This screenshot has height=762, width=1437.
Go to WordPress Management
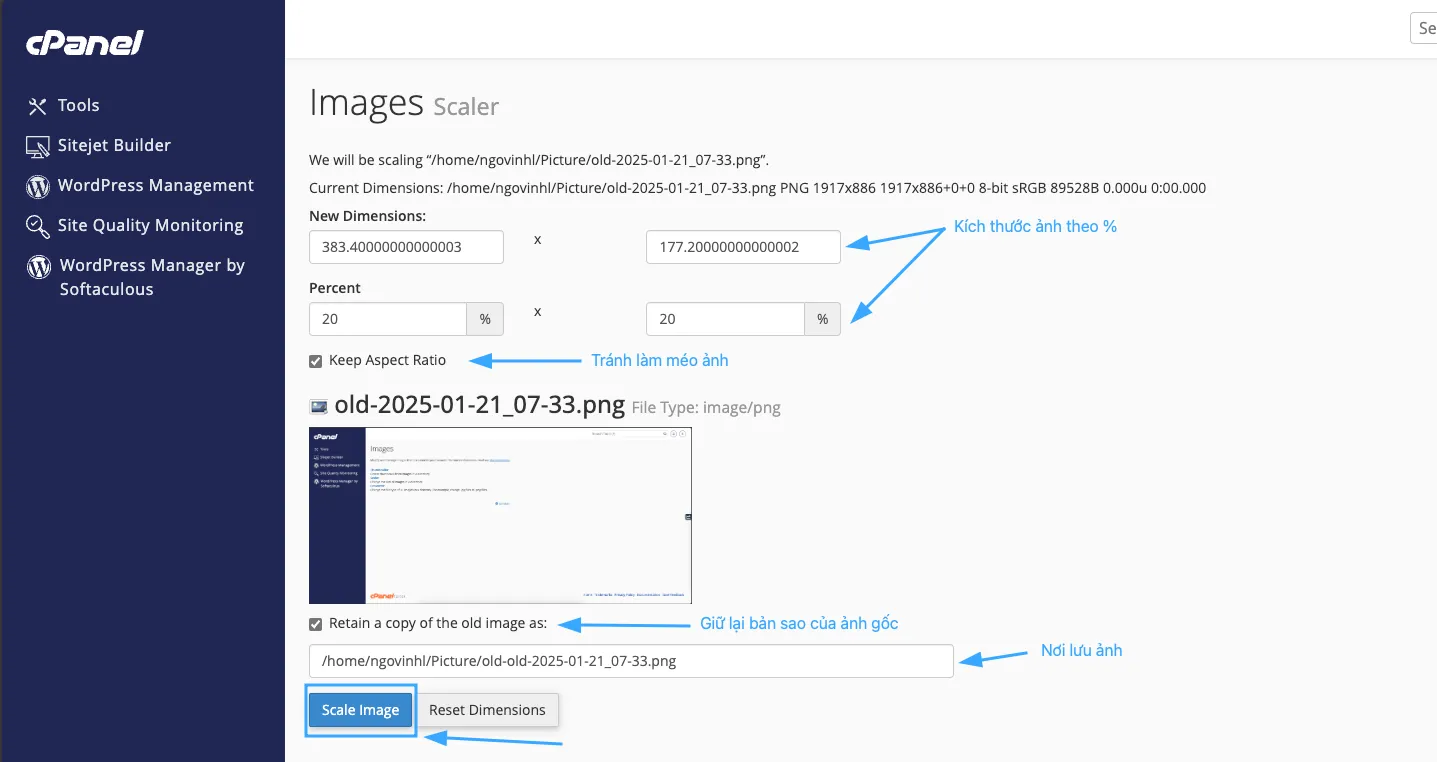(156, 185)
